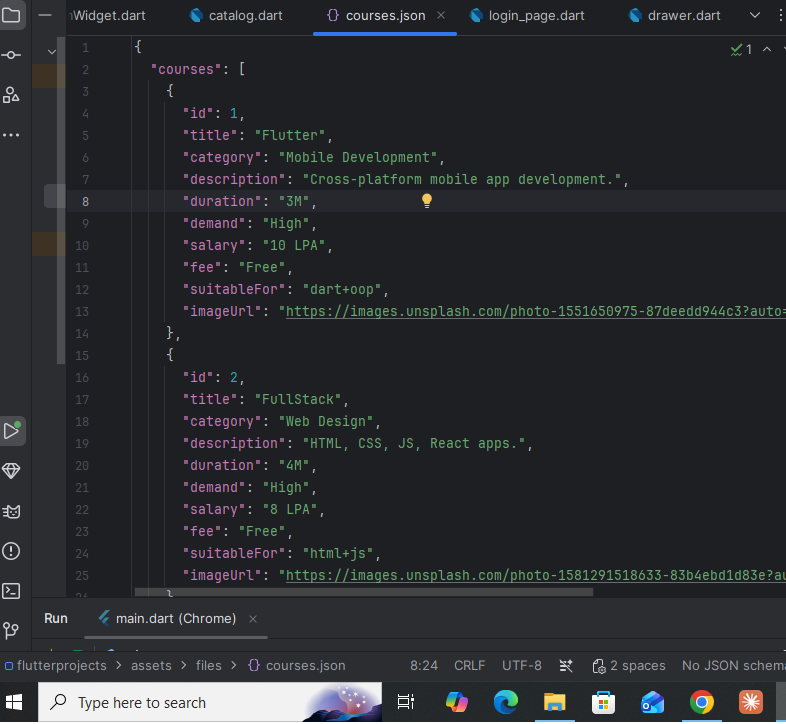This screenshot has height=724, width=786.
Task: Open Microsoft Edge from the taskbar
Action: [506, 702]
